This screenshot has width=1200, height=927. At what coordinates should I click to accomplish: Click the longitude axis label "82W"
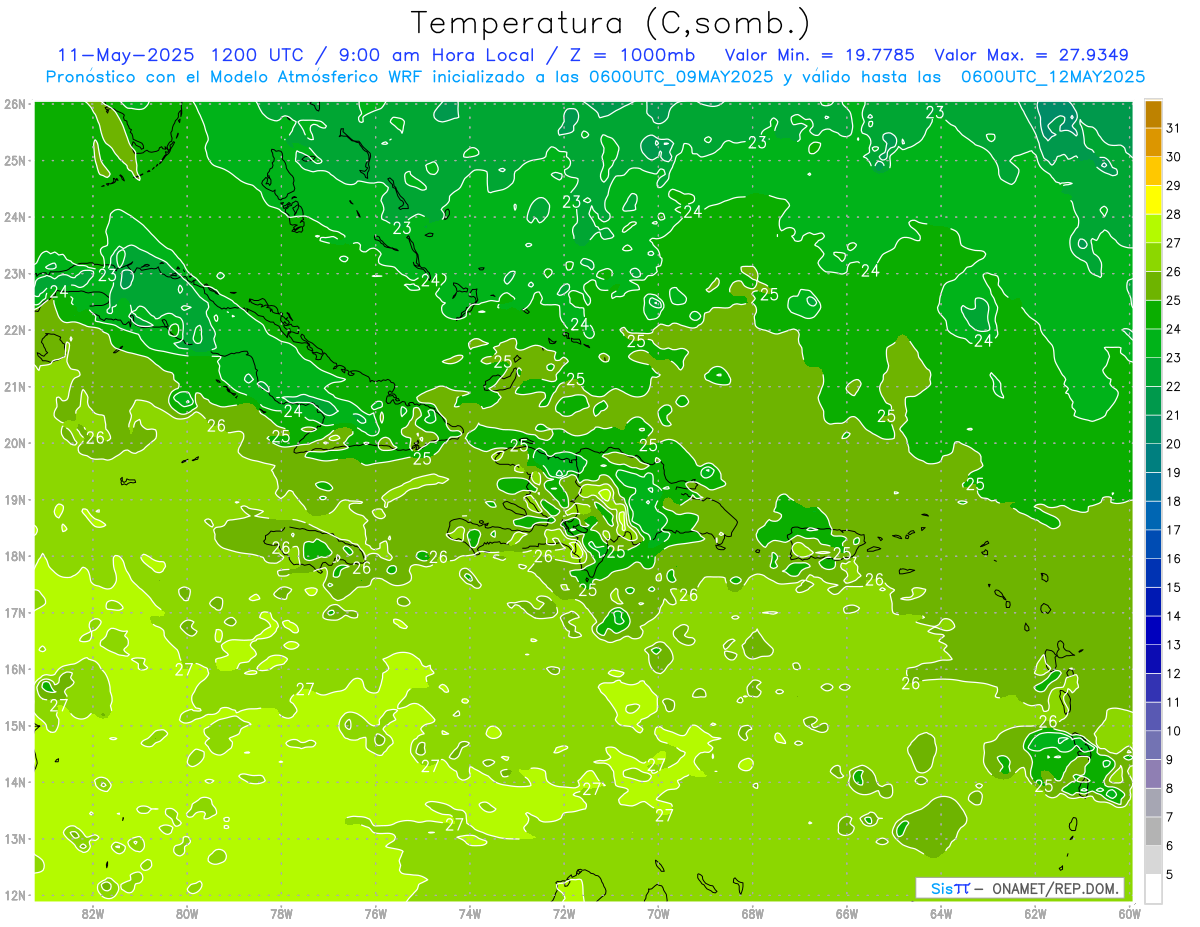click(x=93, y=913)
